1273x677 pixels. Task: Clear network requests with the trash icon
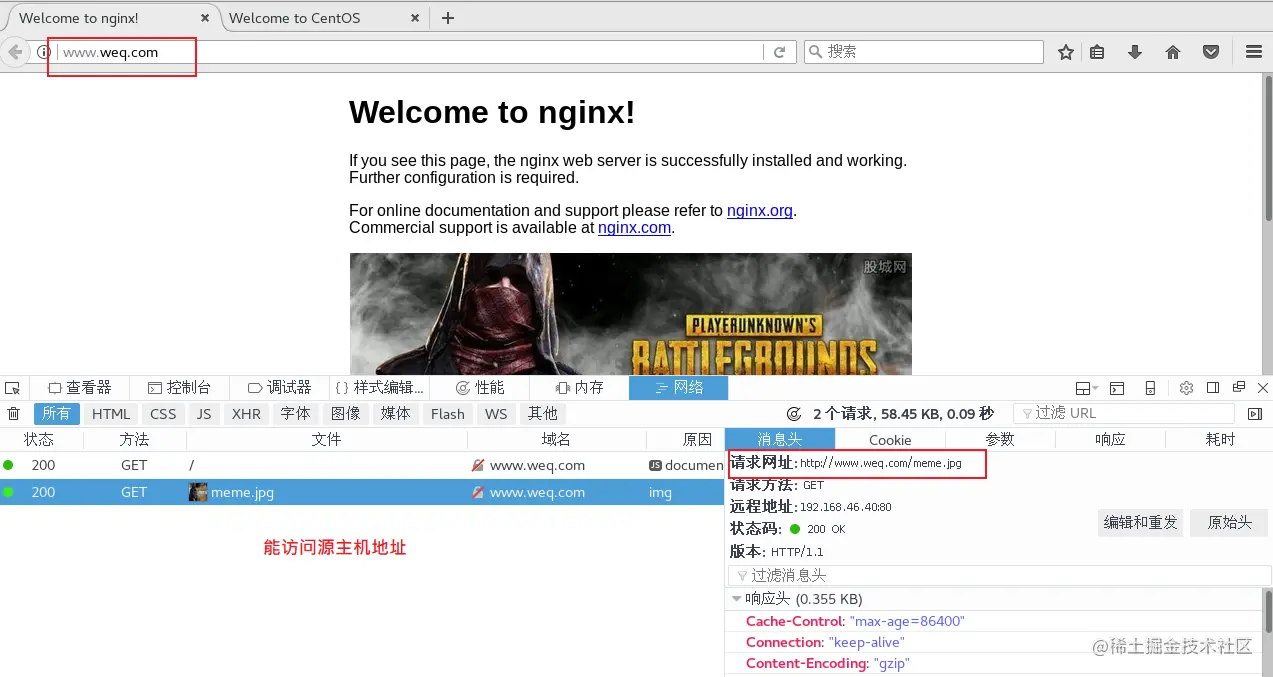tap(14, 413)
